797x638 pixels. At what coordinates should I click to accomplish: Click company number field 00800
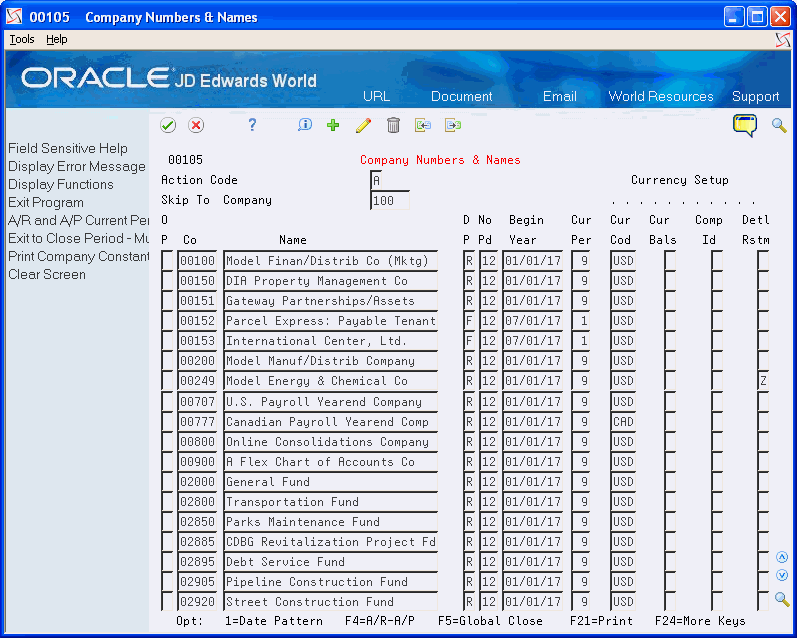tap(197, 442)
